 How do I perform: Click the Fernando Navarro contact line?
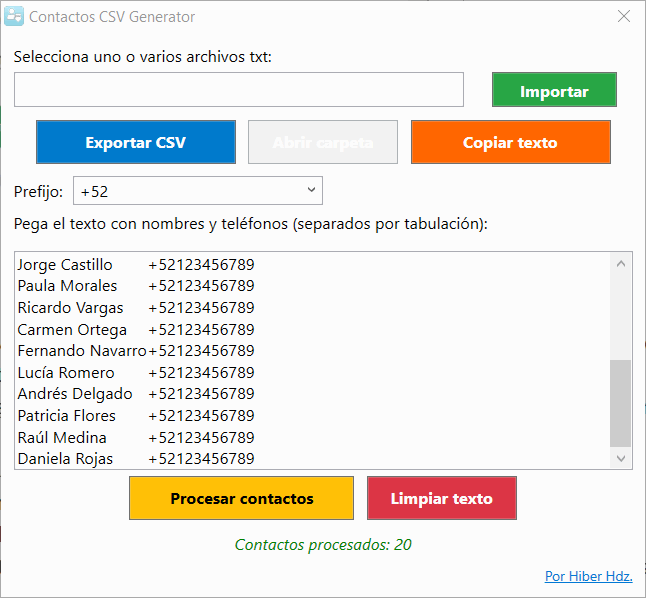136,351
